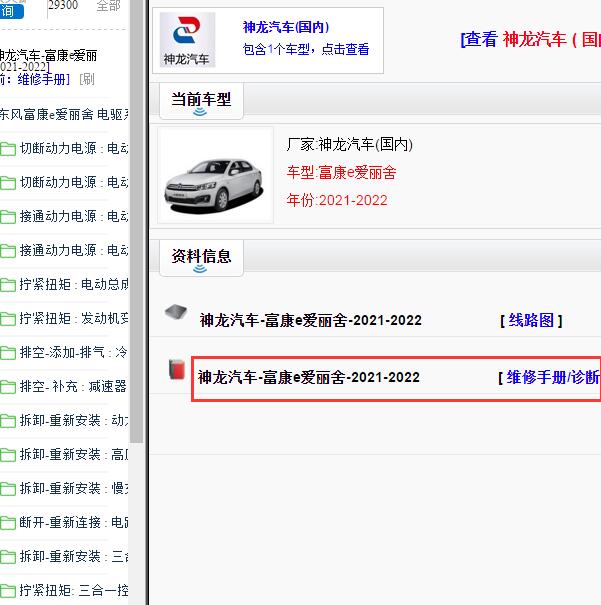Click the 神龙汽车-富康e爱丽舍-2021-2022 title in 线路图 row
The height and width of the screenshot is (605, 601).
click(311, 320)
